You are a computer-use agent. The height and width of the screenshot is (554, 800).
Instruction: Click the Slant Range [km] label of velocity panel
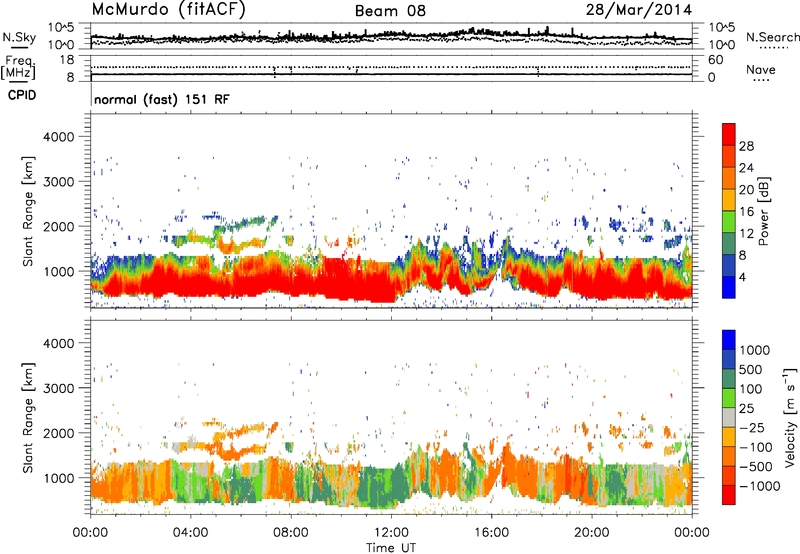point(28,417)
